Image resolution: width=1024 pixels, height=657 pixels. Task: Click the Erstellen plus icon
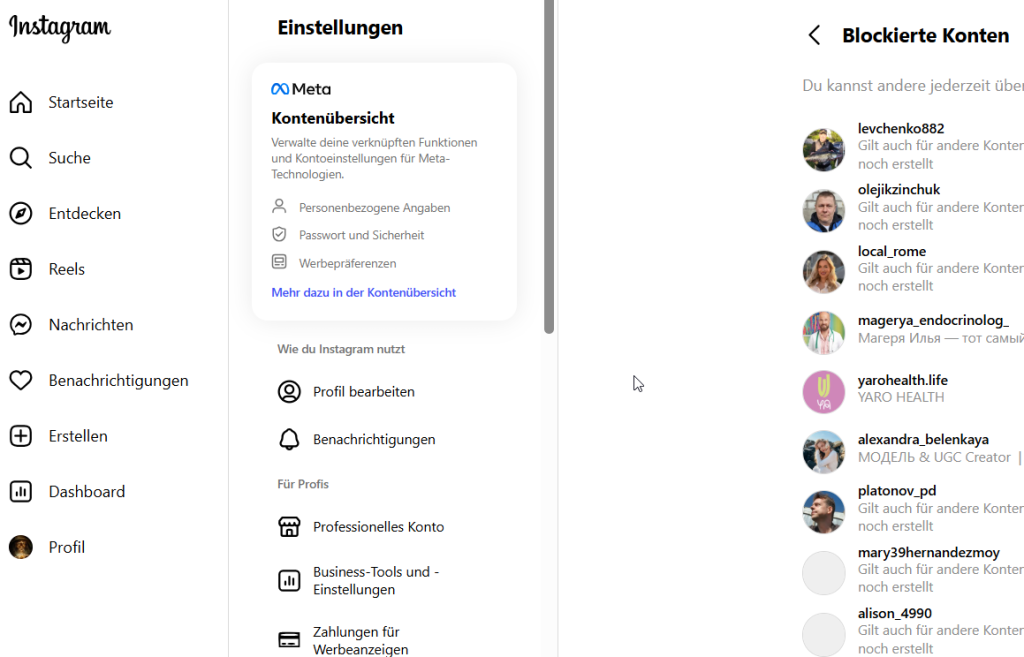21,436
